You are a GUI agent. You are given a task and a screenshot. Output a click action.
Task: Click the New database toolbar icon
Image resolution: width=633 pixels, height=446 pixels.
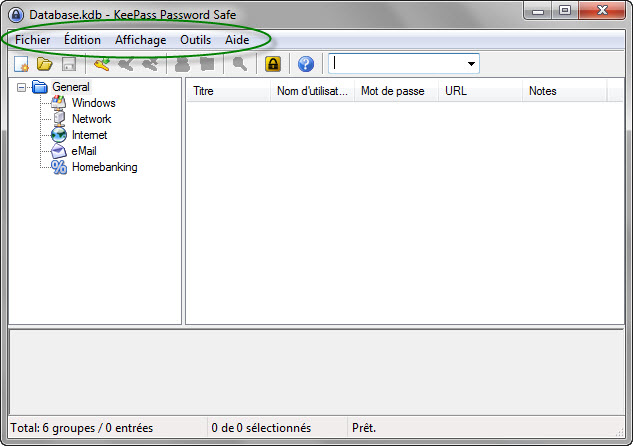(21, 64)
